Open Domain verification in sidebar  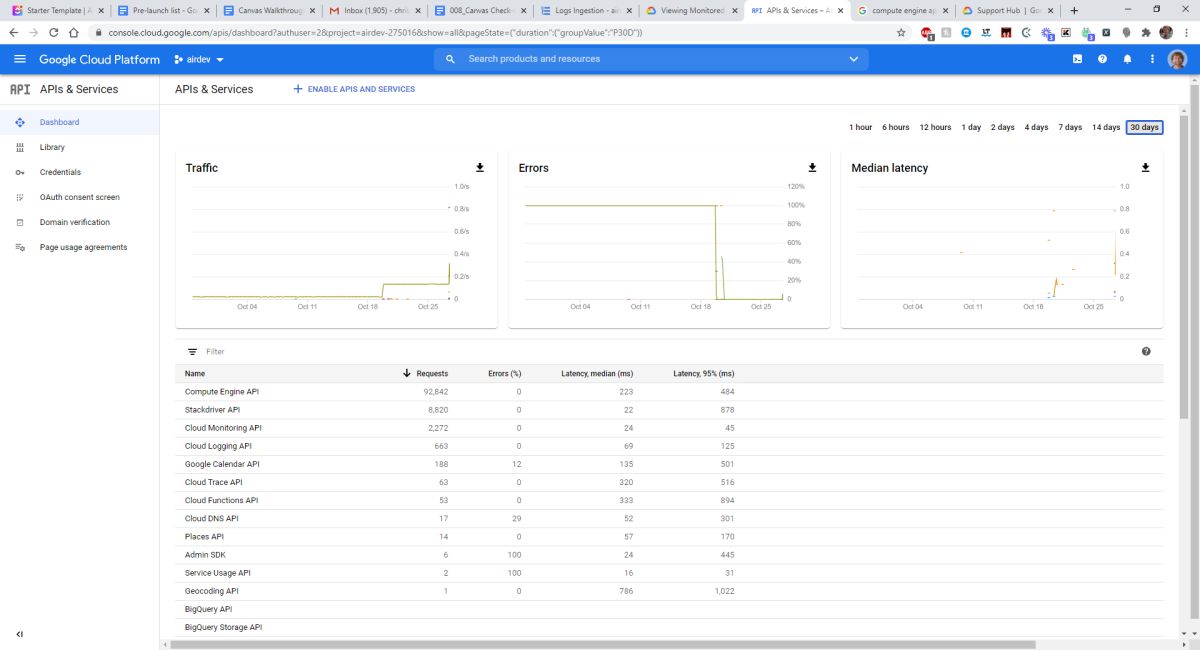point(75,222)
